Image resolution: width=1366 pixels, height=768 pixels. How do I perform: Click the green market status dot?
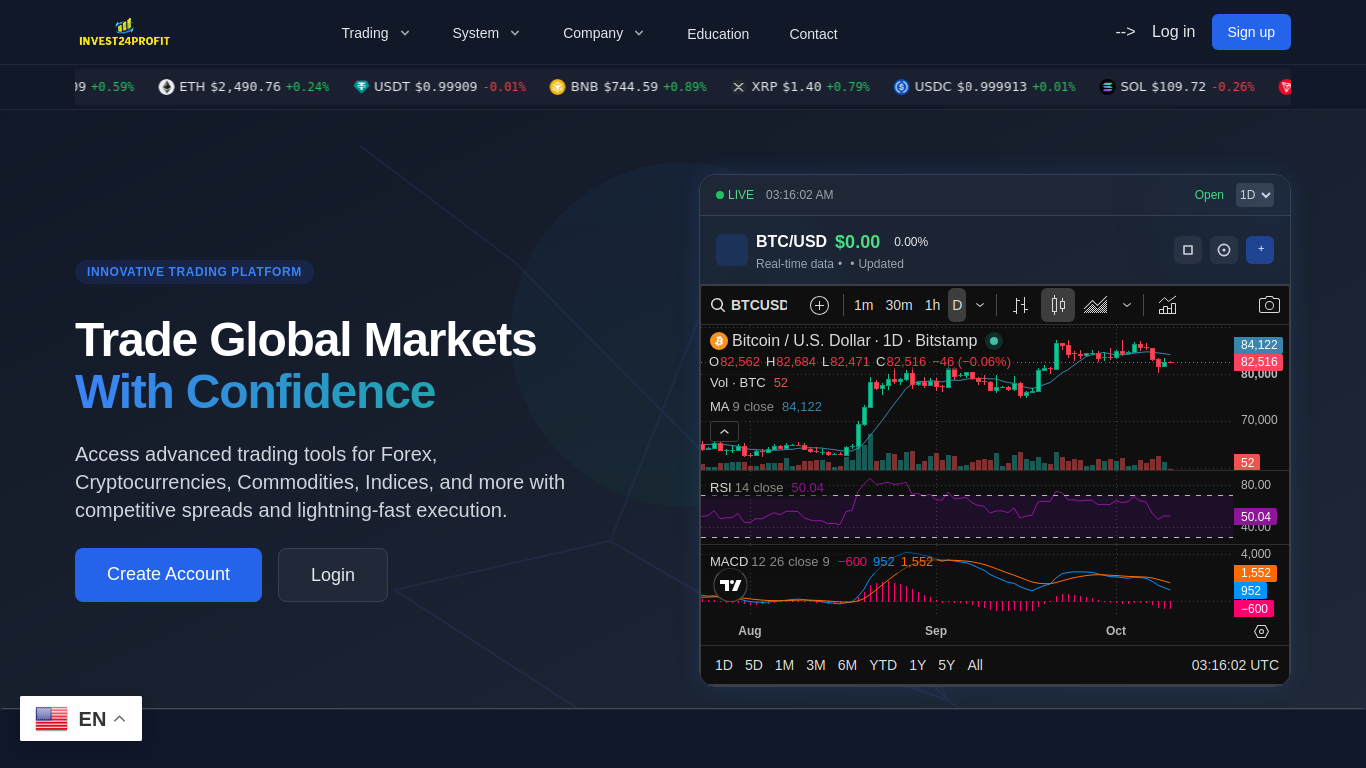(x=994, y=341)
